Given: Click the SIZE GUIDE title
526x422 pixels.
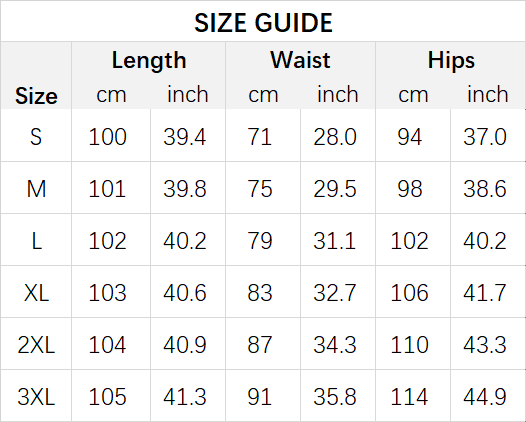Looking at the screenshot, I should [263, 23].
